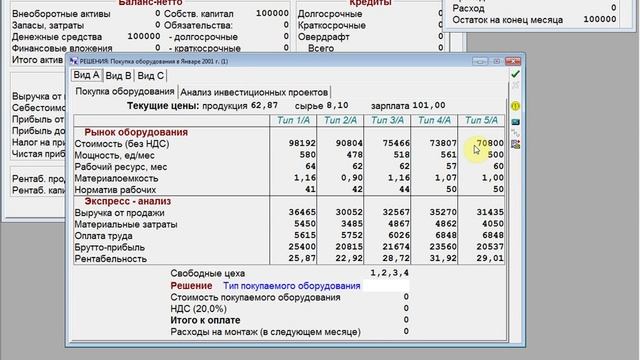Click the cost value 90804 for Тип 2/A
Viewport: 640px width, 360px height.
(x=349, y=143)
